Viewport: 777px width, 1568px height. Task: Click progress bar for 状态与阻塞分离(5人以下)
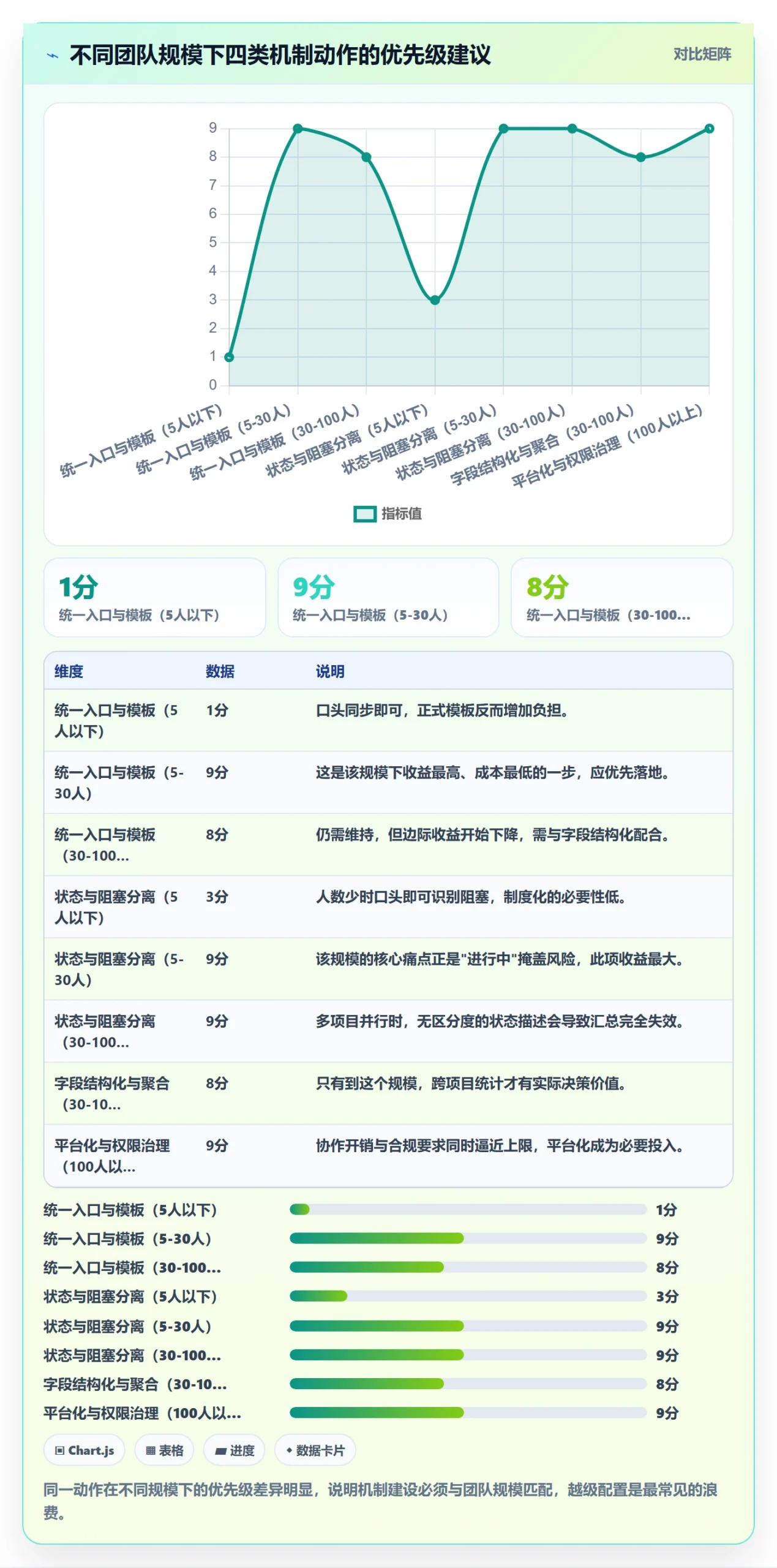pyautogui.click(x=468, y=1296)
